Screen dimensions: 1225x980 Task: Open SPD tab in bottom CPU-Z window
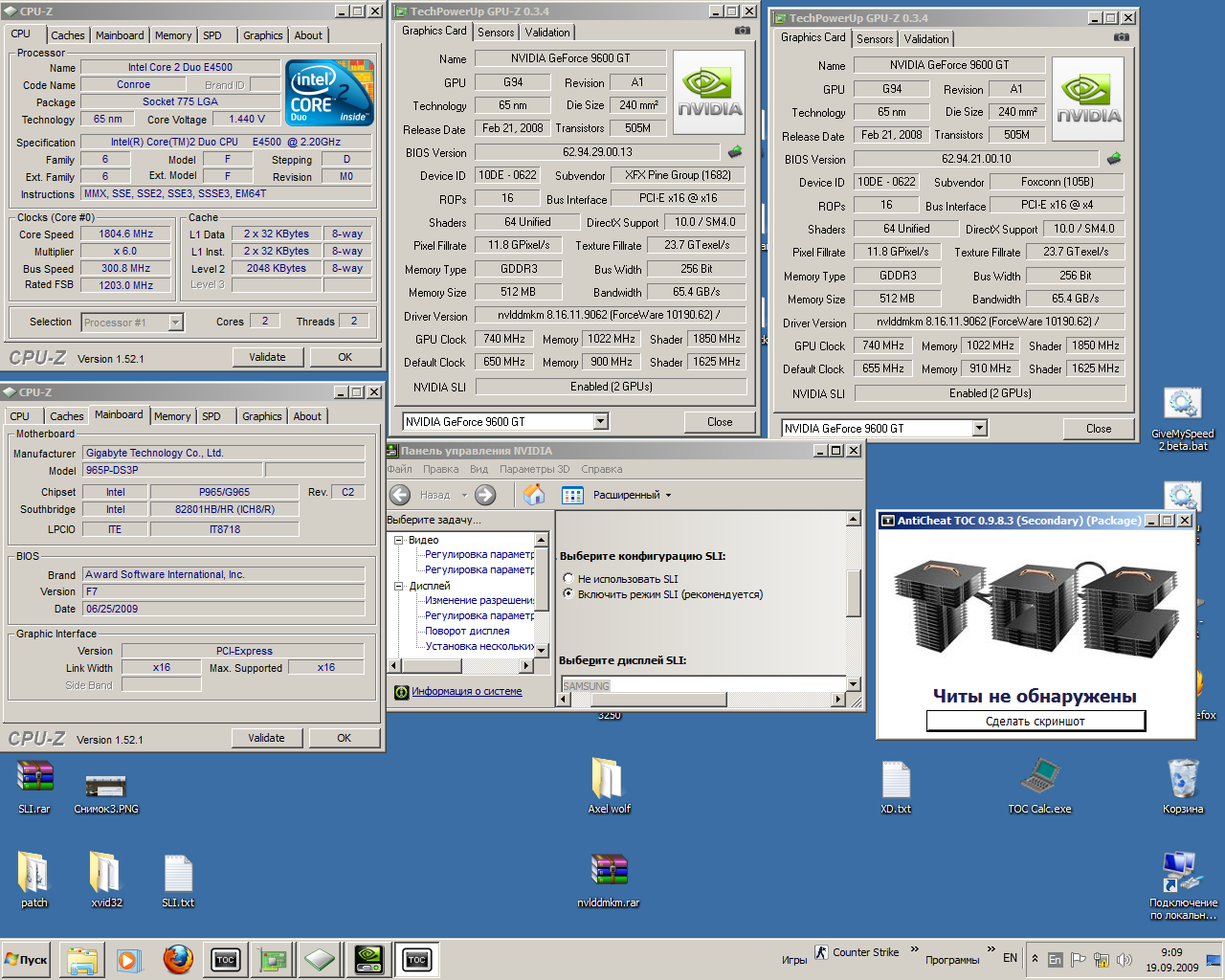[212, 416]
